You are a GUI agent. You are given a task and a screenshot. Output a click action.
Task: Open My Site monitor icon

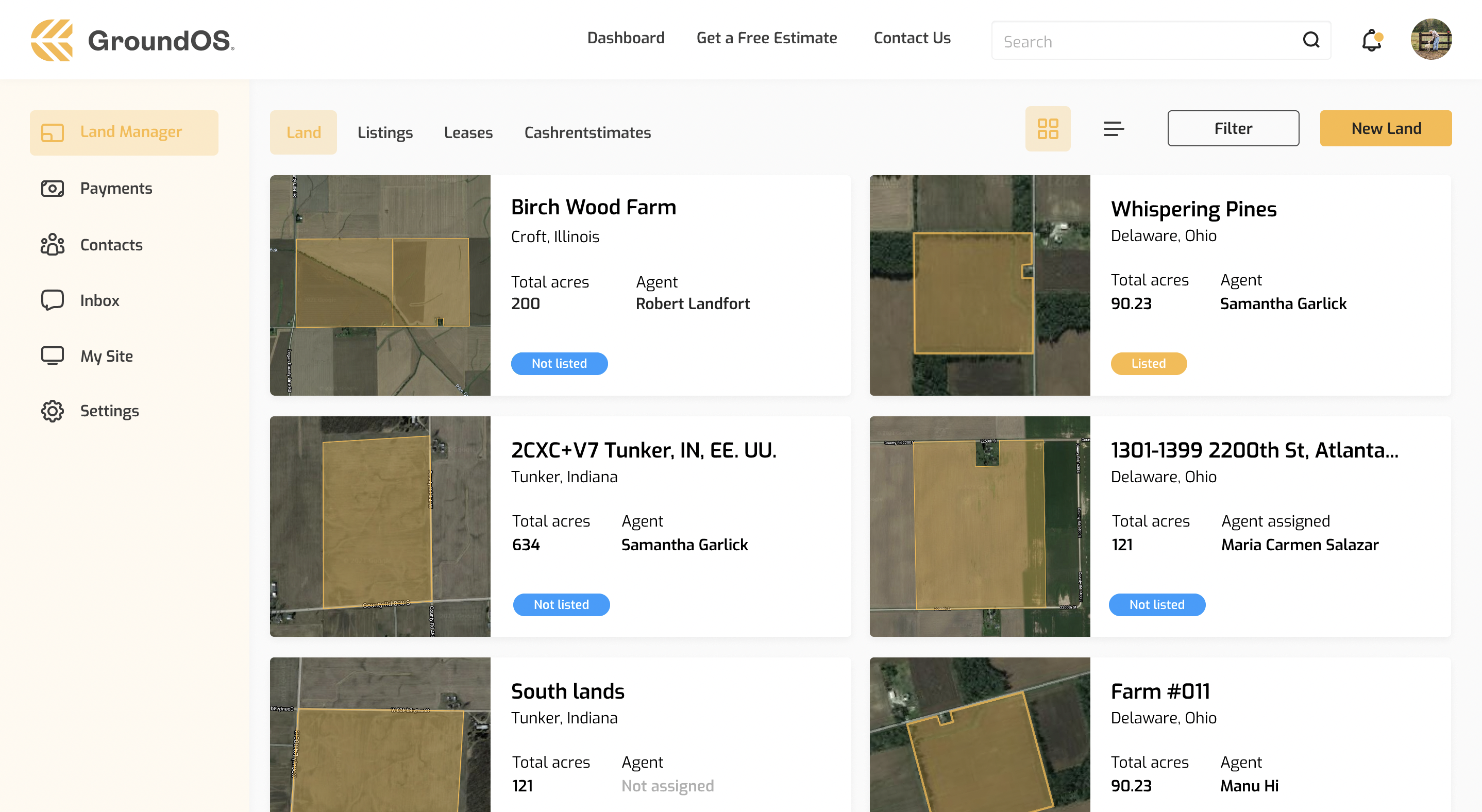tap(53, 356)
